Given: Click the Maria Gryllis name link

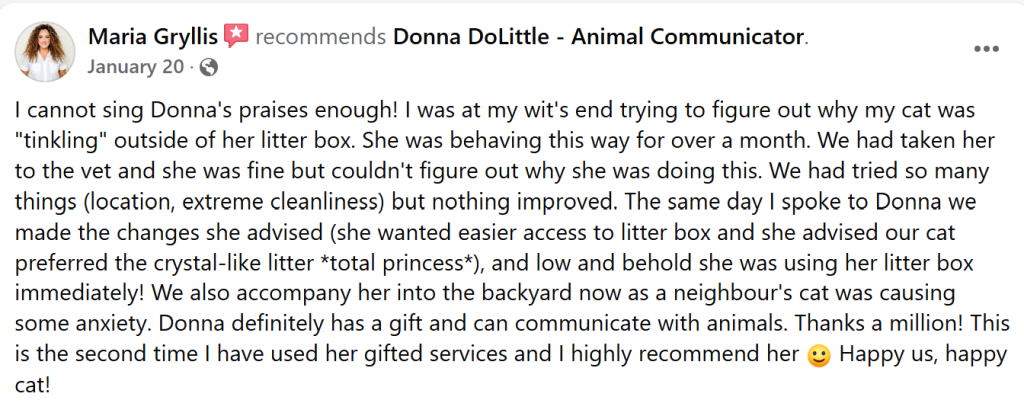Looking at the screenshot, I should click(x=153, y=37).
